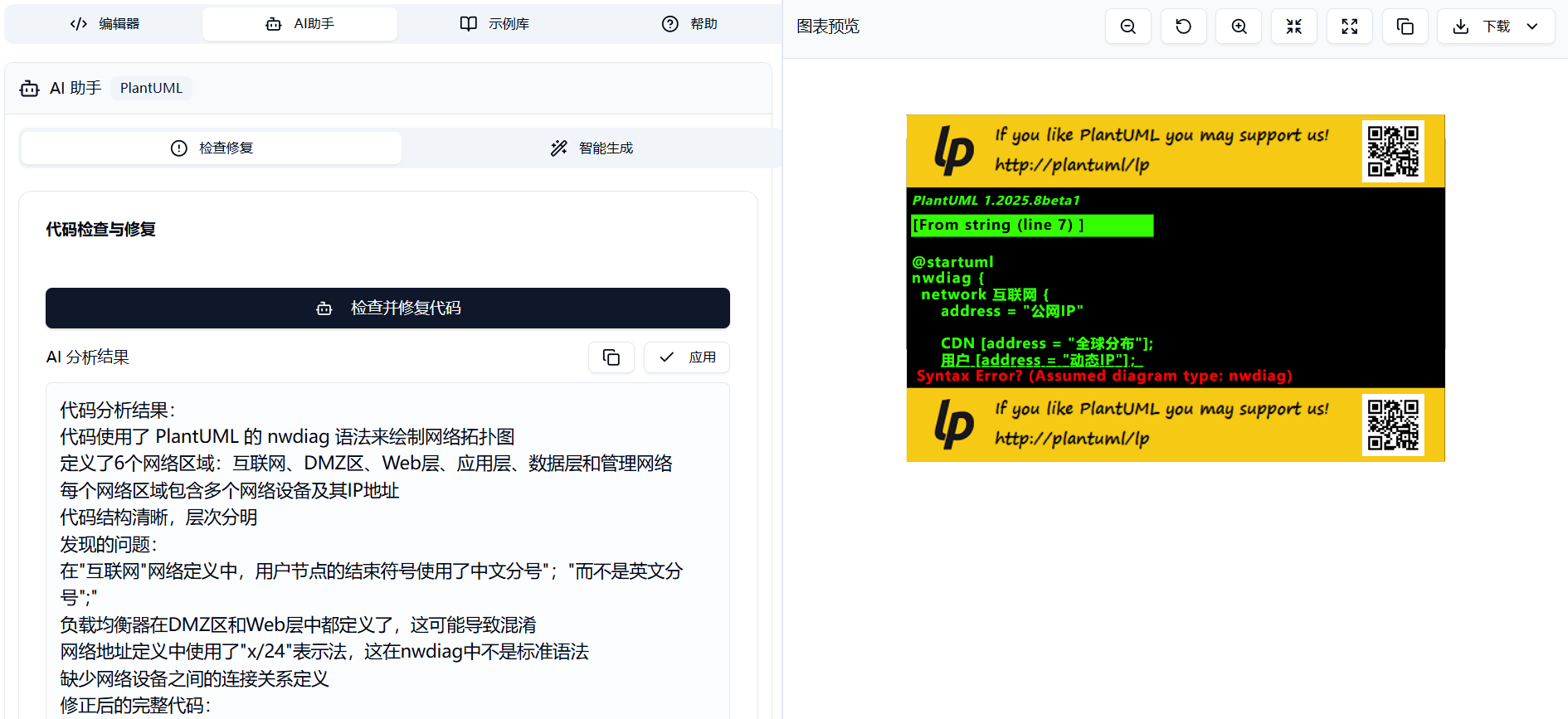
Task: Switch to the 智能生成 sub-tab
Action: [x=592, y=148]
